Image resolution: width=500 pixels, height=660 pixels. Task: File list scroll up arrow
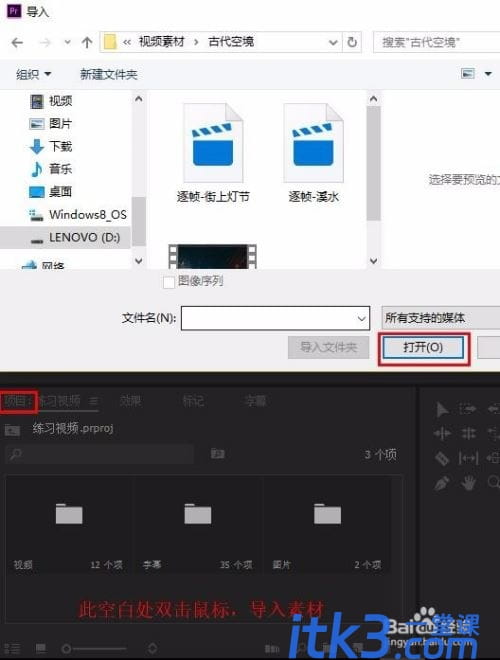(x=373, y=99)
